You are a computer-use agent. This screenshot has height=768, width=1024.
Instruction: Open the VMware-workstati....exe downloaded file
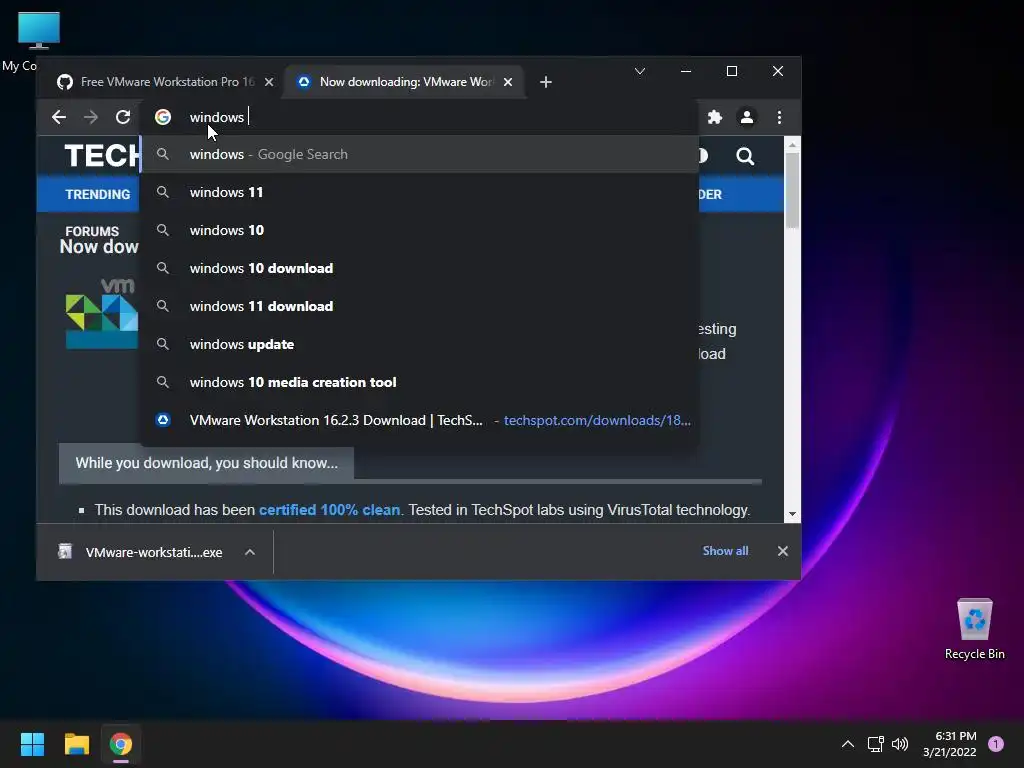tap(141, 552)
